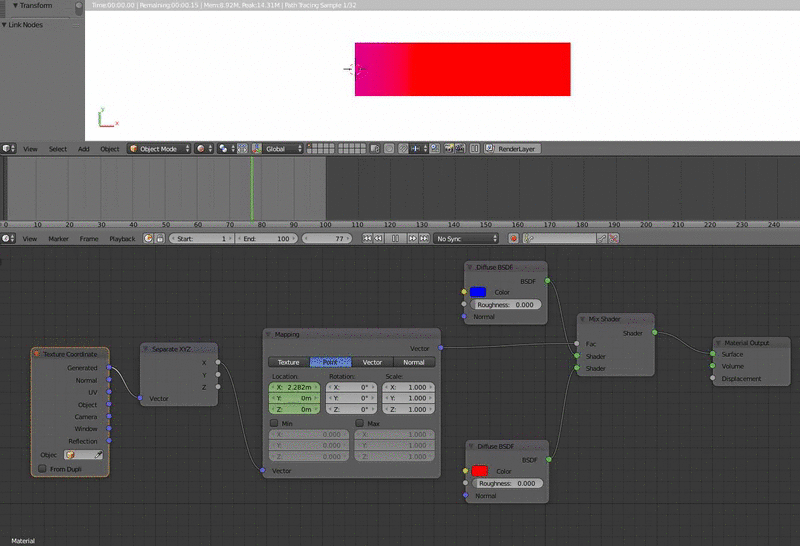Enable the Min checkbox in Mapping node
Image resolution: width=800 pixels, height=546 pixels.
pyautogui.click(x=274, y=423)
